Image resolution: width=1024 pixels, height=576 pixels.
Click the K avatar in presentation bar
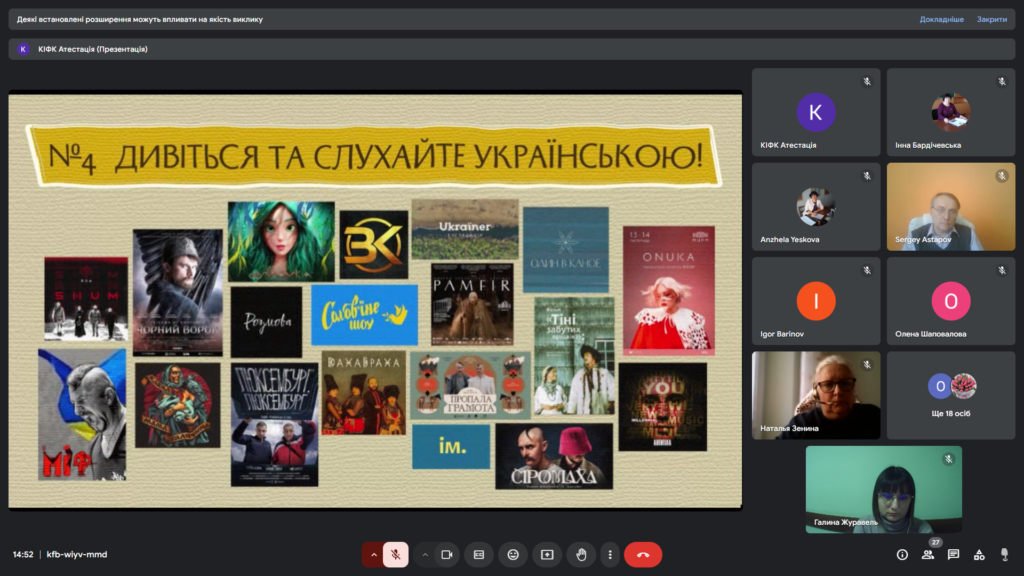(x=23, y=49)
